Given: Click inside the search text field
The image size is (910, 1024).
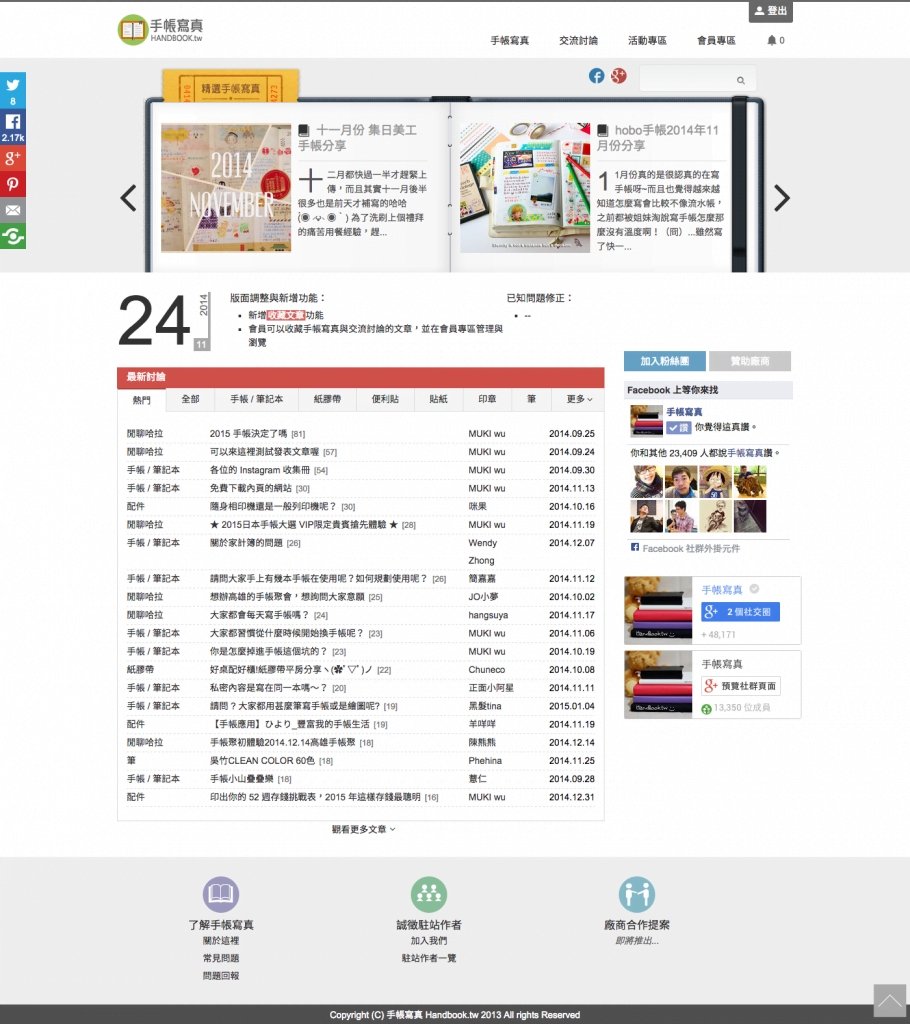Looking at the screenshot, I should pyautogui.click(x=686, y=80).
